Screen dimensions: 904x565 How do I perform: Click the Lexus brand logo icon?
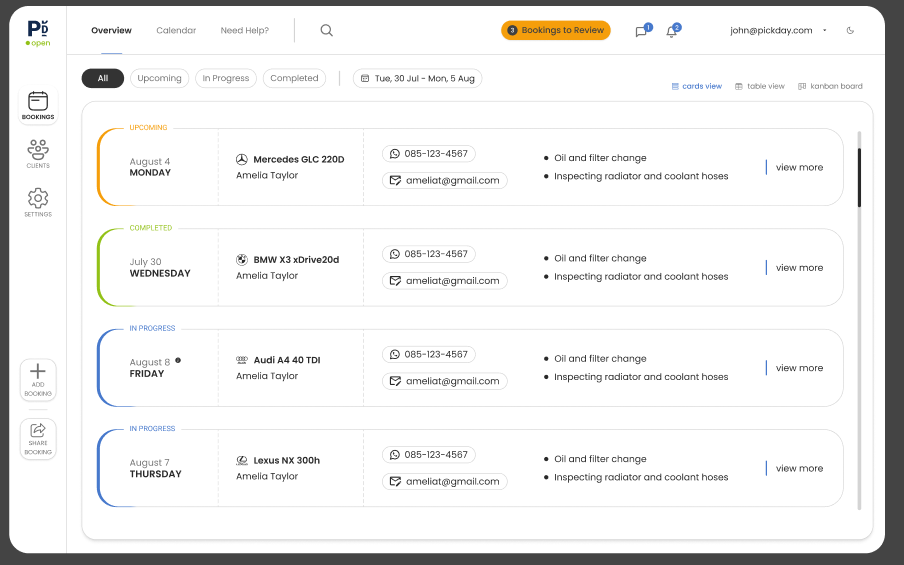[x=242, y=460]
